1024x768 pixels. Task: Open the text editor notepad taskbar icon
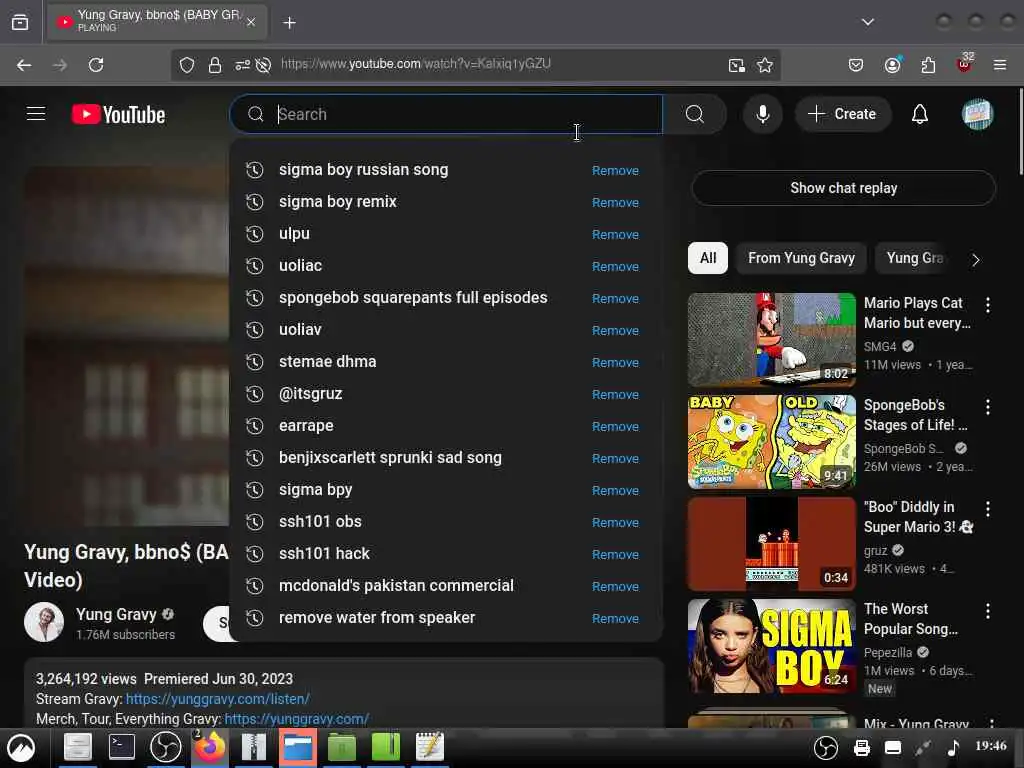(x=430, y=747)
